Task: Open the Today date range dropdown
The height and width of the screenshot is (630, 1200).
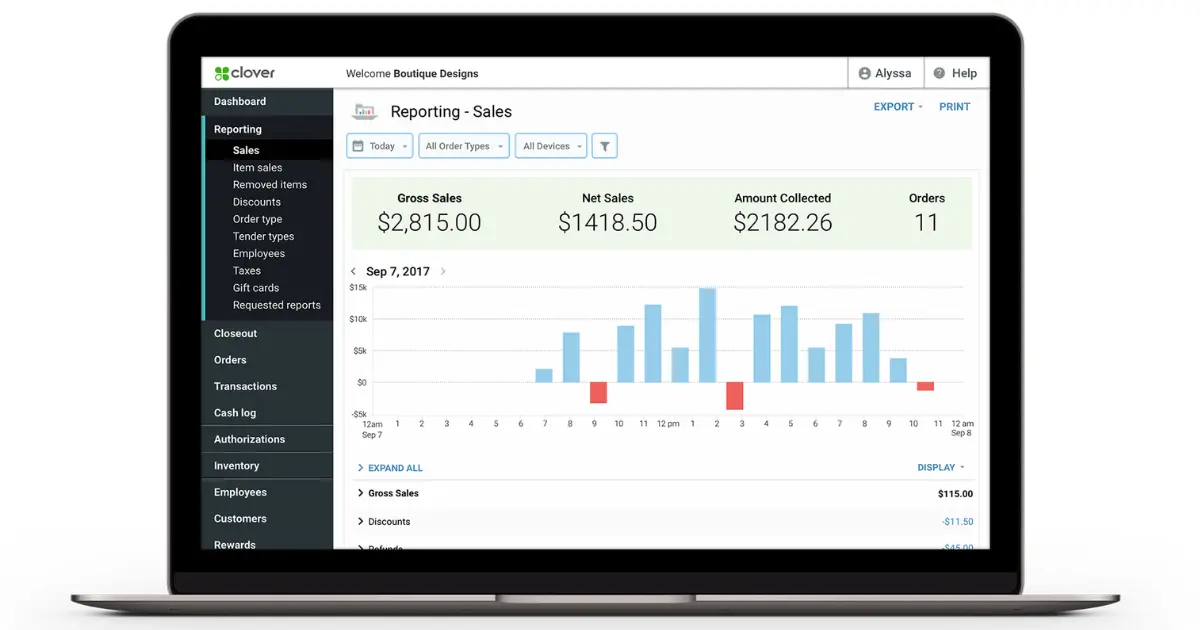Action: click(380, 146)
